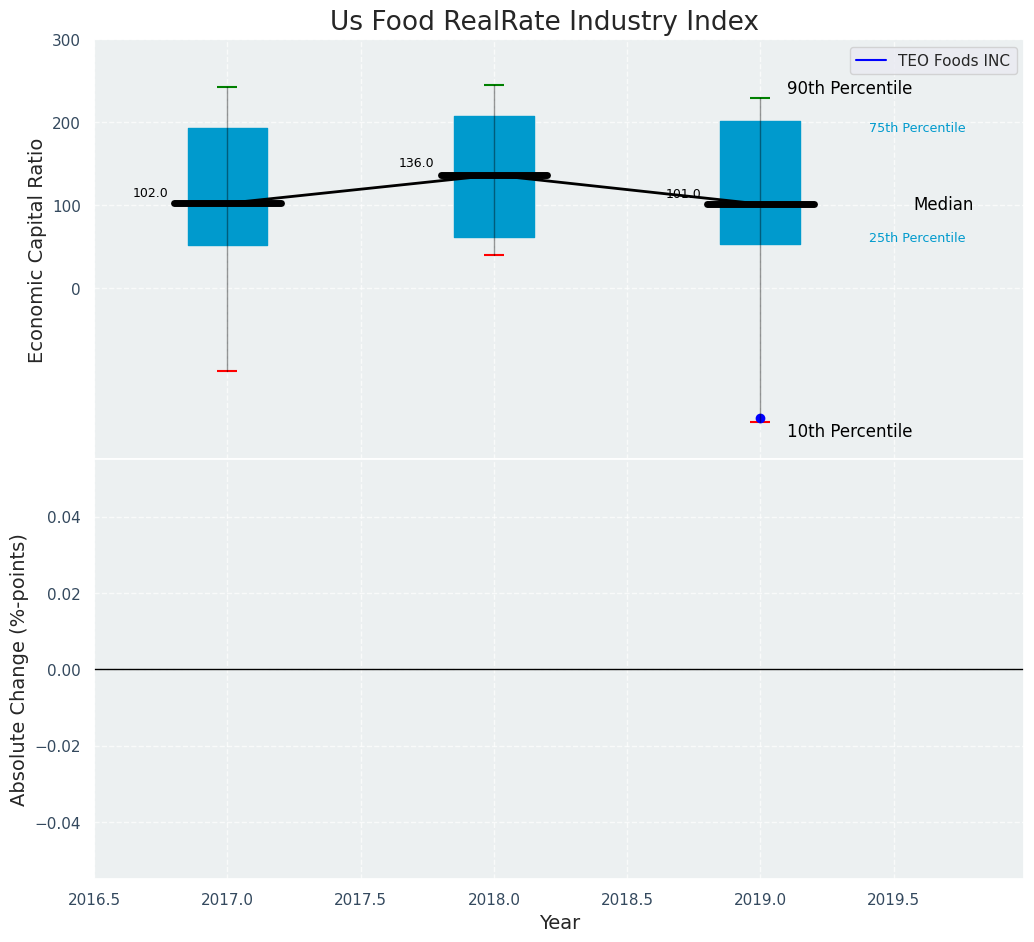Select the blue TEO Foods data point in 2019
Viewport: 1034px width, 942px height.
760,418
